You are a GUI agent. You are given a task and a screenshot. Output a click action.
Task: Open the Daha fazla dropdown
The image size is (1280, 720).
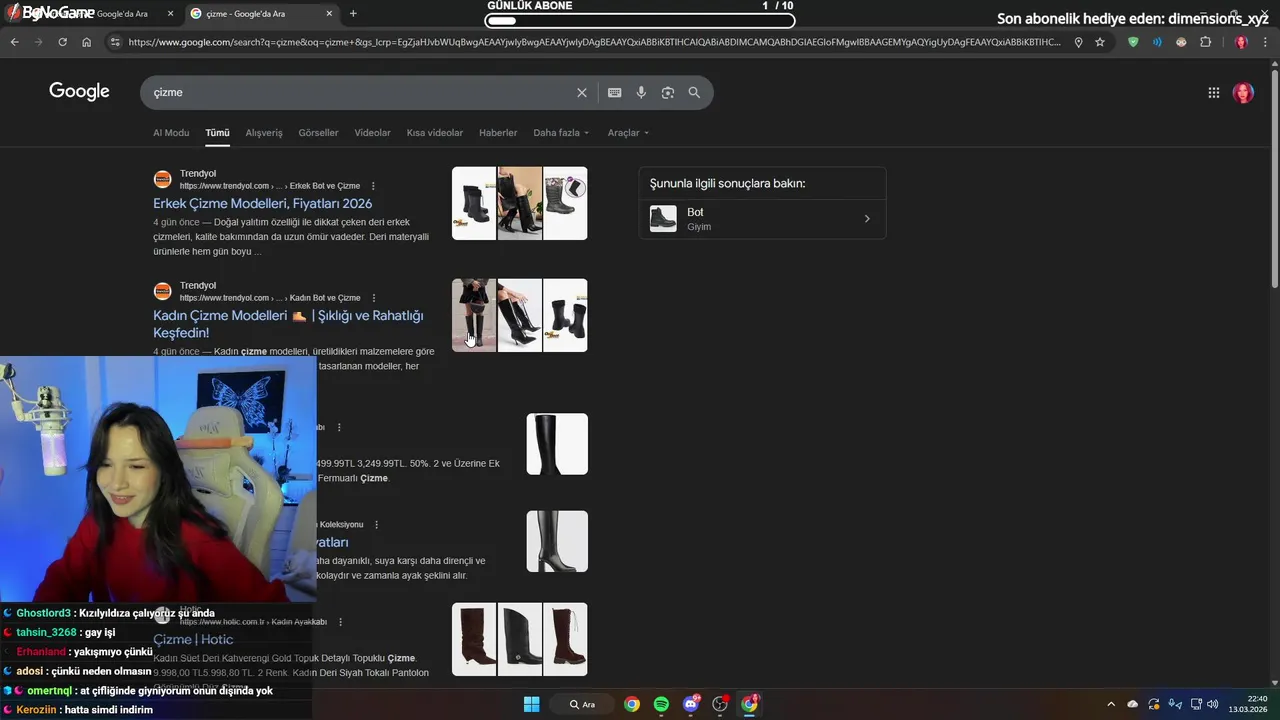coord(561,132)
